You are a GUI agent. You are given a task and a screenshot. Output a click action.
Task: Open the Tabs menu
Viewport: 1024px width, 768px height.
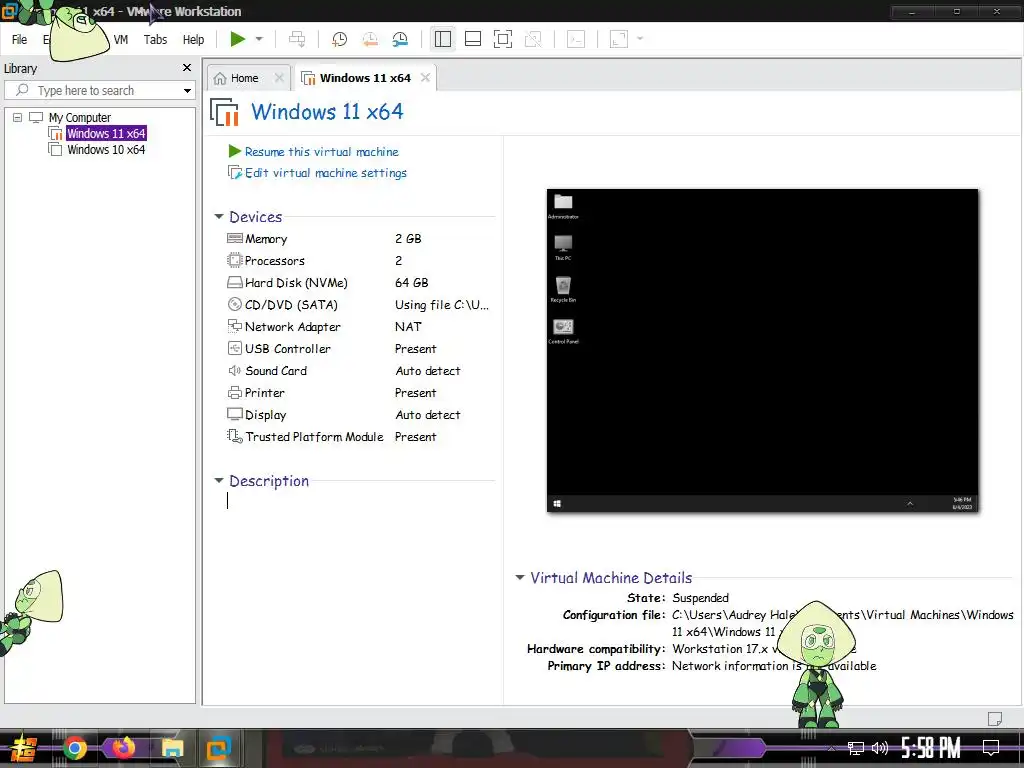click(155, 40)
